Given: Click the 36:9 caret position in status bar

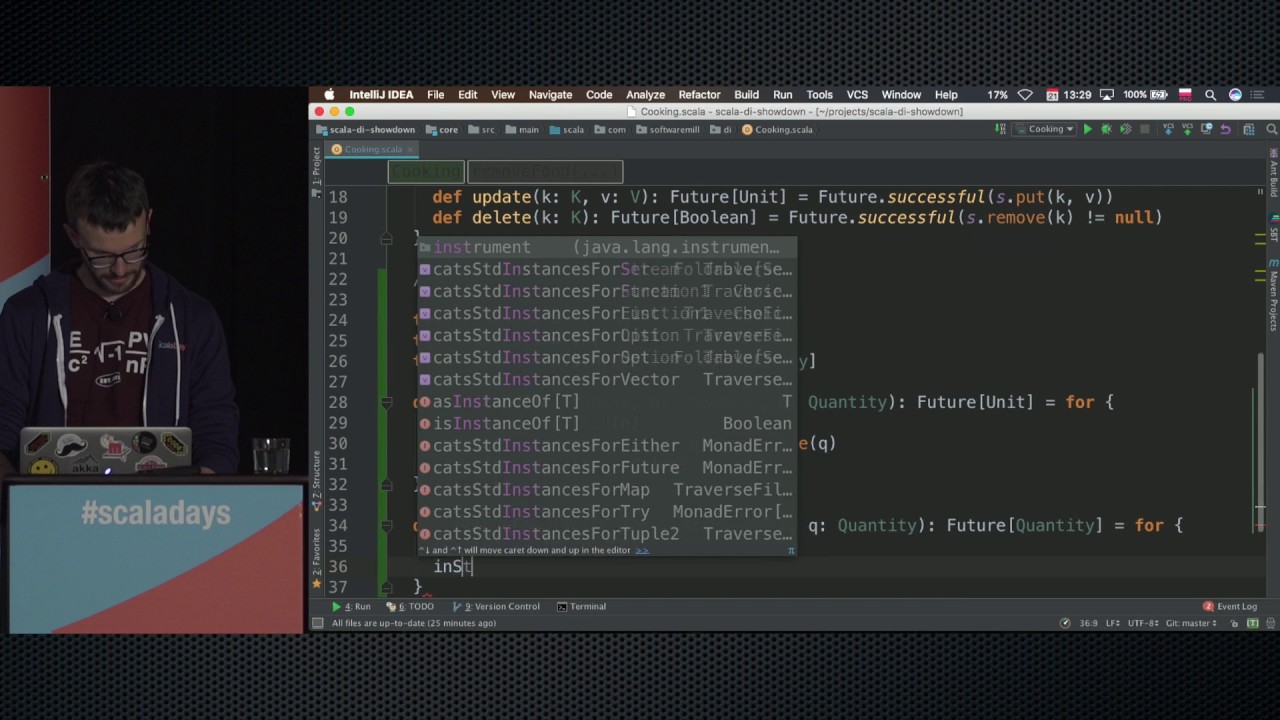Looking at the screenshot, I should pos(1088,623).
